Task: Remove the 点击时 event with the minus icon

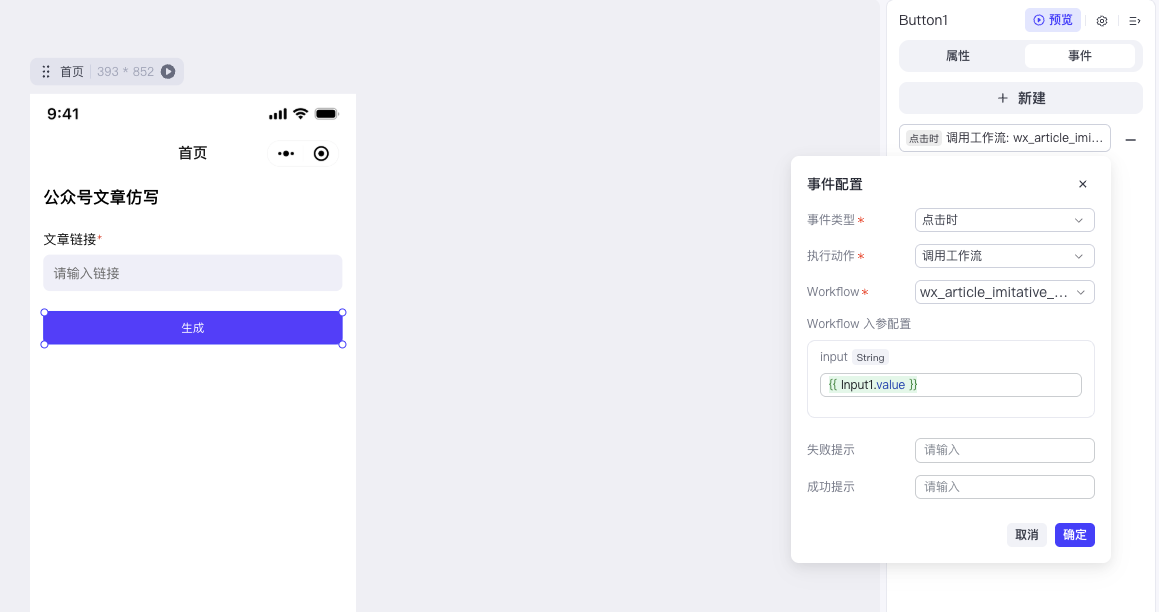Action: (x=1131, y=138)
